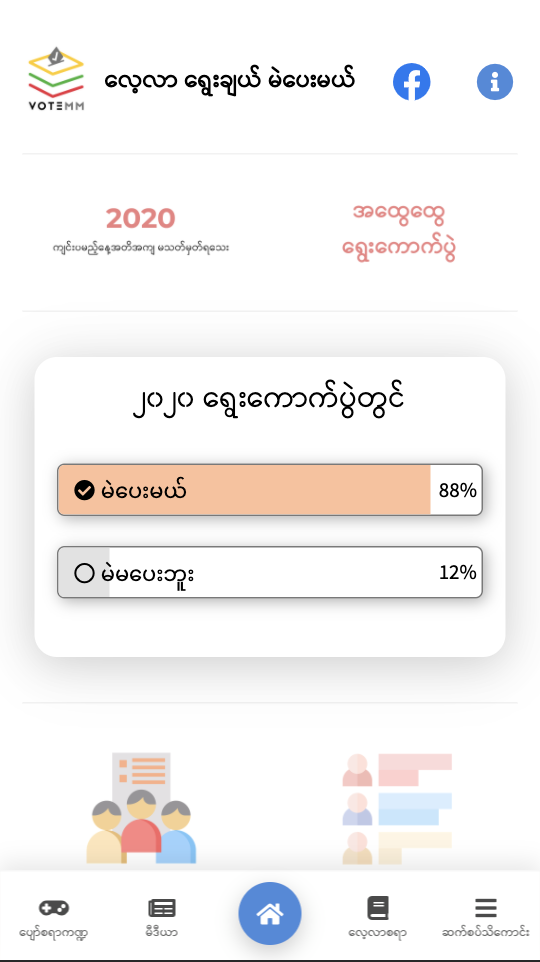Switch to the လေ့လာစရာ tab label
The height and width of the screenshot is (962, 540).
[377, 933]
